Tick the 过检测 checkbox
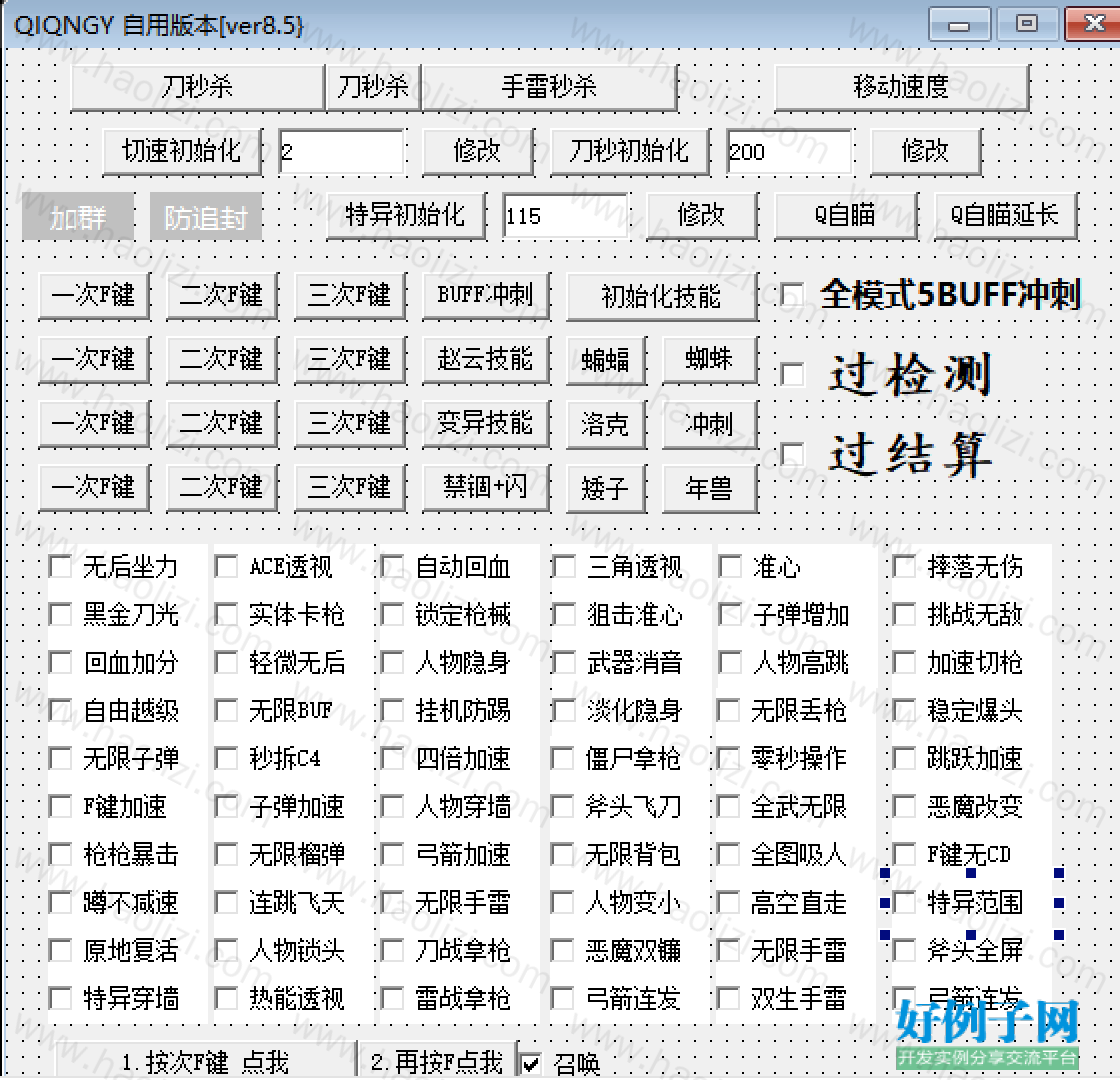Screen dimensions: 1120x1080 (791, 374)
